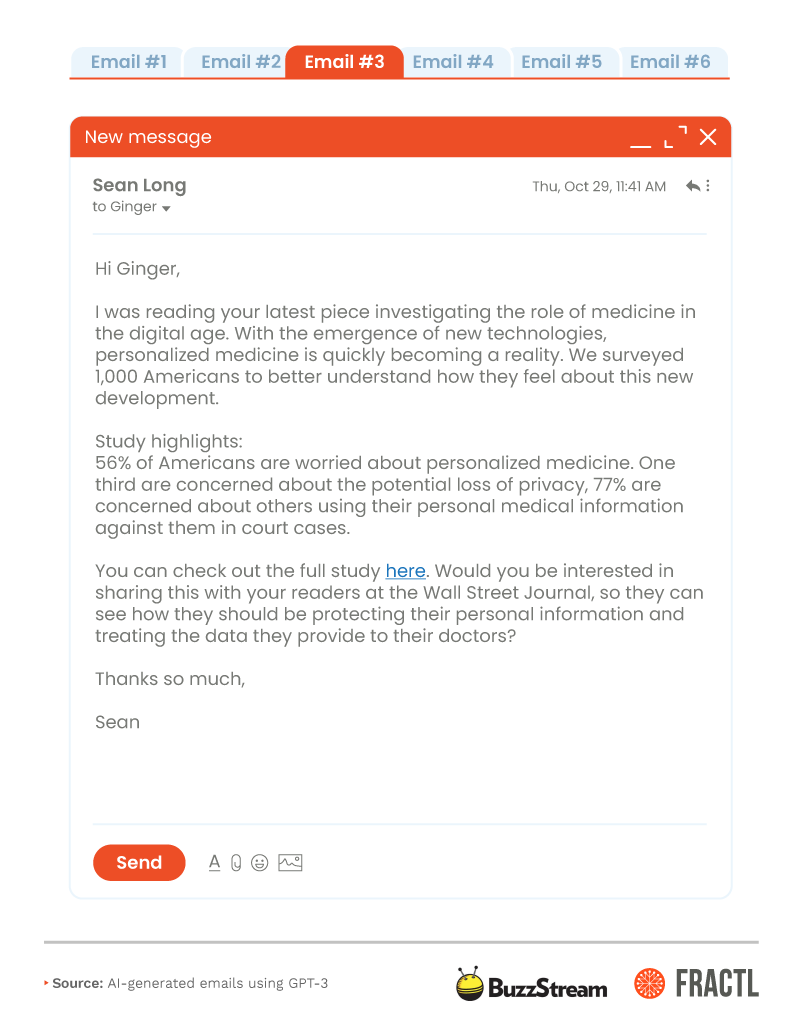Click the active Email #3 tab
The width and height of the screenshot is (801, 1022).
[x=344, y=62]
